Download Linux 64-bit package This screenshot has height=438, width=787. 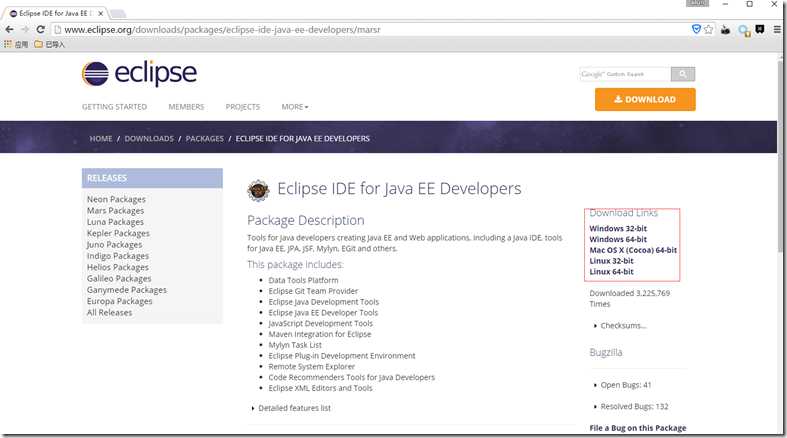[611, 271]
